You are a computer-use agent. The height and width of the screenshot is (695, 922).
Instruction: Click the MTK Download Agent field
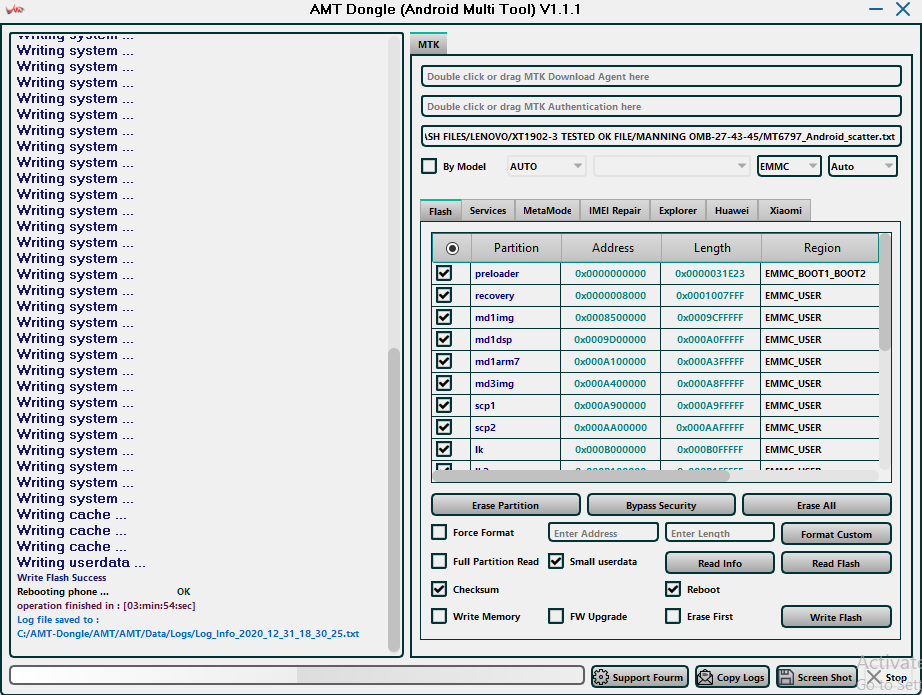click(x=661, y=76)
